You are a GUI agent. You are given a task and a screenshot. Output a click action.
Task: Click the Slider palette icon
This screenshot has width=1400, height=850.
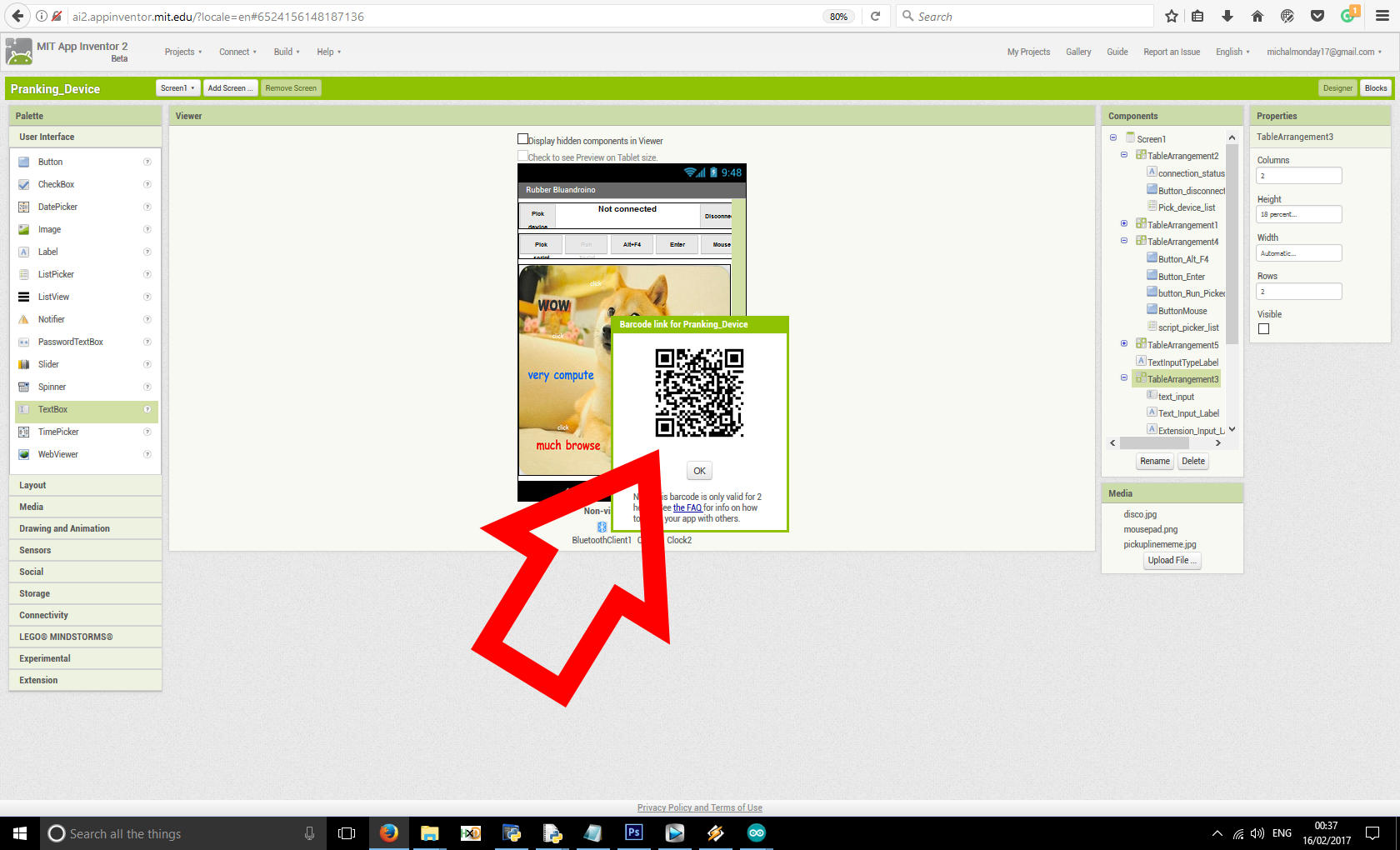click(24, 364)
